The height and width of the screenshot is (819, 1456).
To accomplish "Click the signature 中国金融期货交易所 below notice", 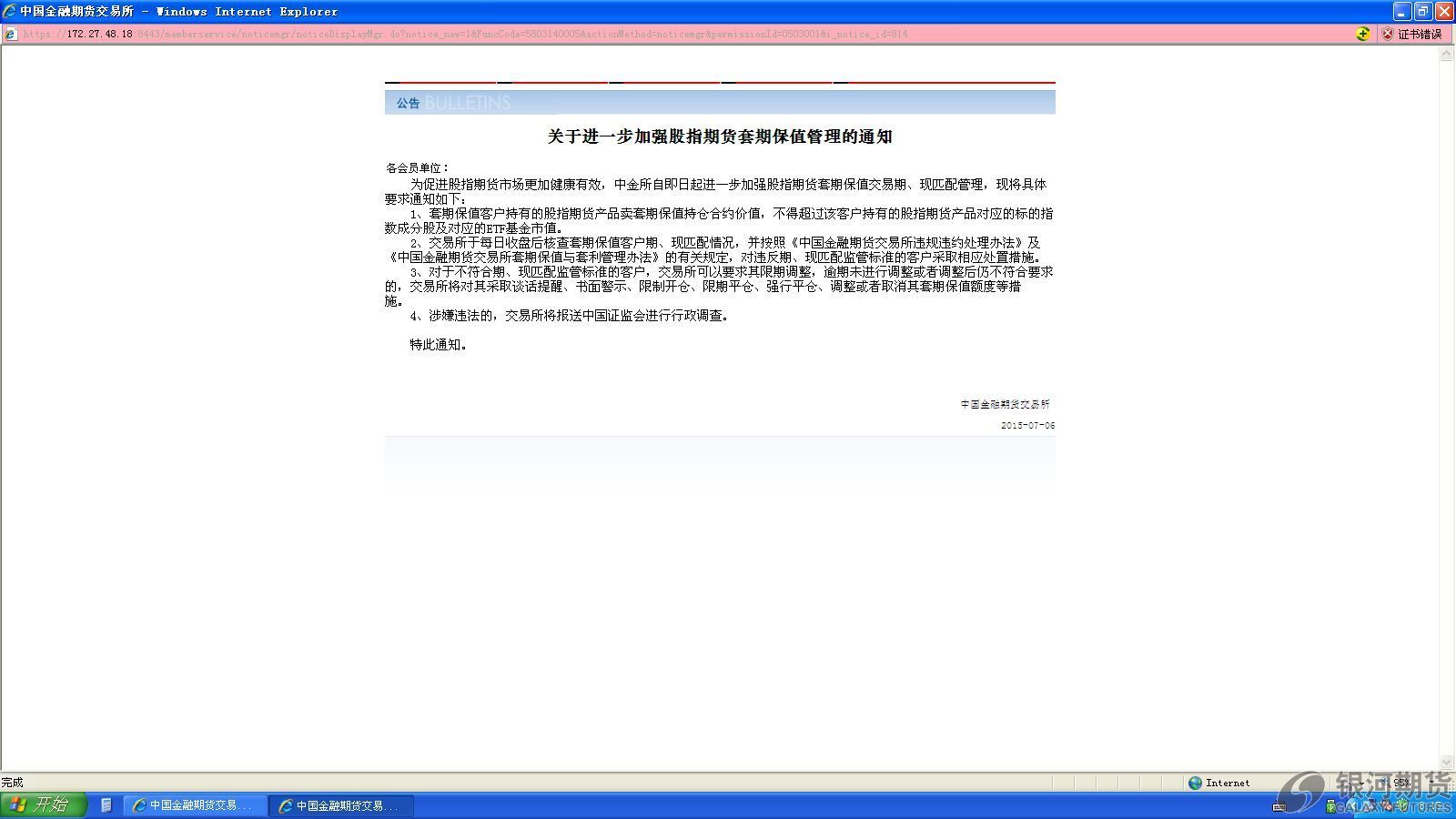I will 1005,404.
